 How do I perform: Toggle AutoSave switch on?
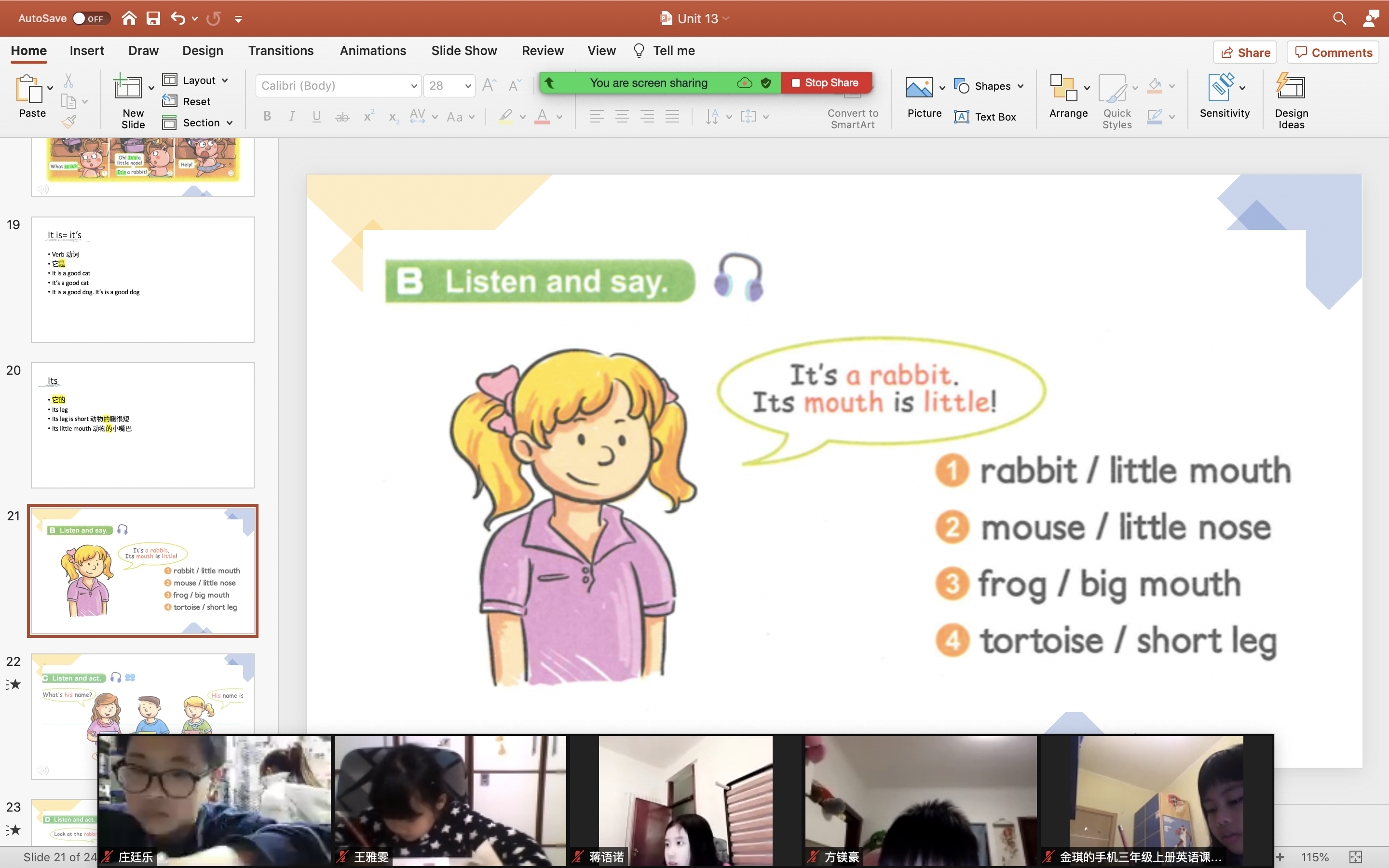[91, 18]
